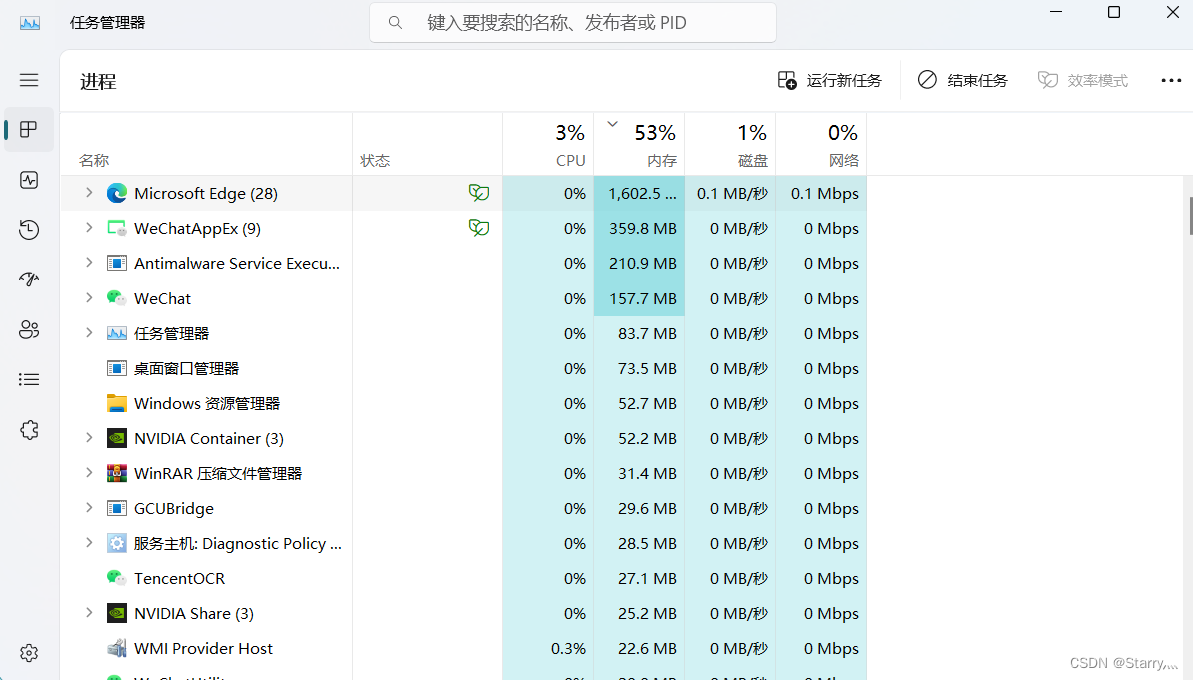This screenshot has width=1193, height=680.
Task: Click the 结束任务 button
Action: point(962,80)
